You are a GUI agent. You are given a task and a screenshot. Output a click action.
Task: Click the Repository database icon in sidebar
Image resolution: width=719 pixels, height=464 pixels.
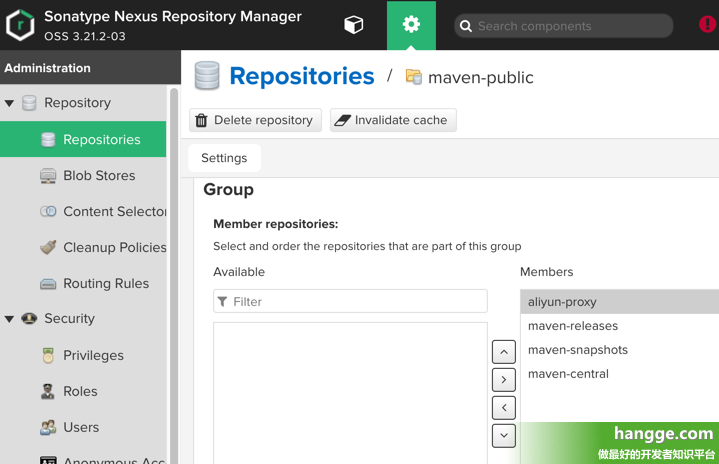coord(29,103)
